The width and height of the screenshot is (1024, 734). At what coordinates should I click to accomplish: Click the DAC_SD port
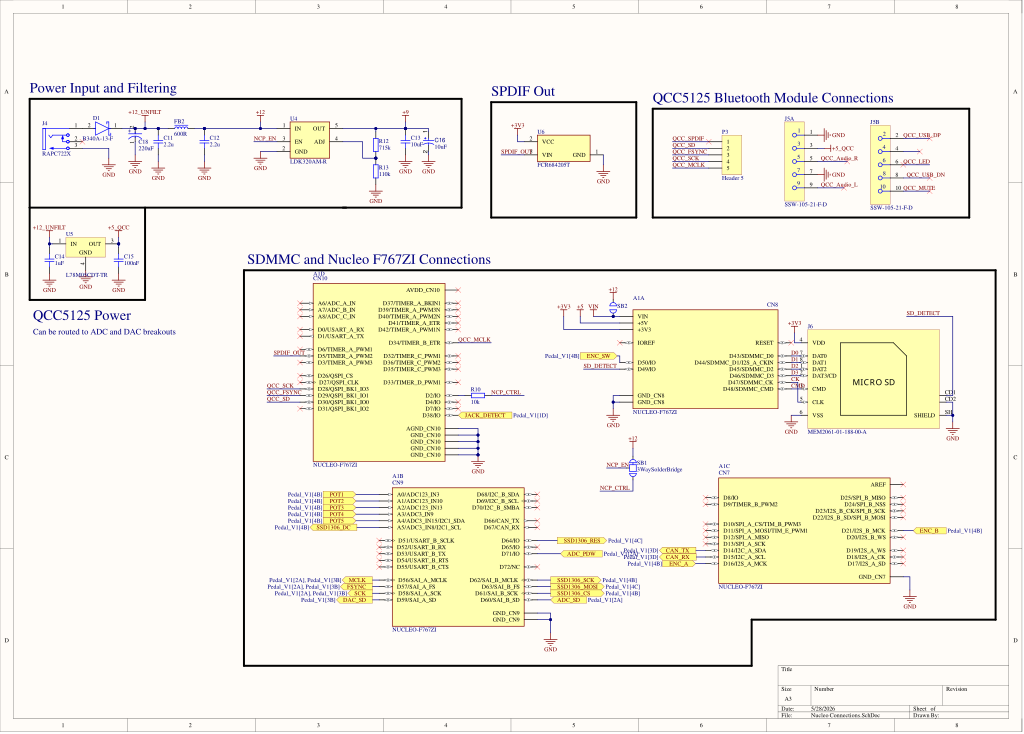click(356, 600)
